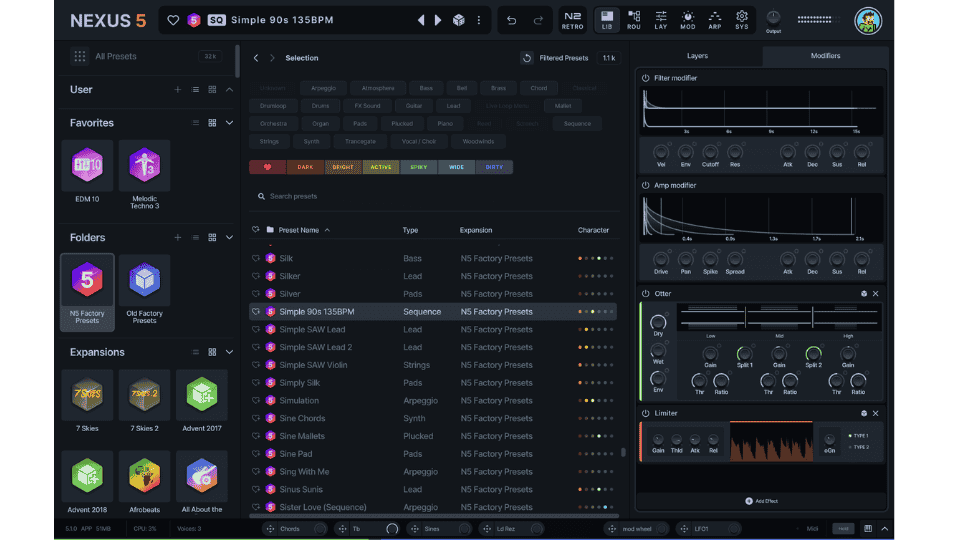
Task: Open the preset options three-dot menu
Action: pos(479,20)
